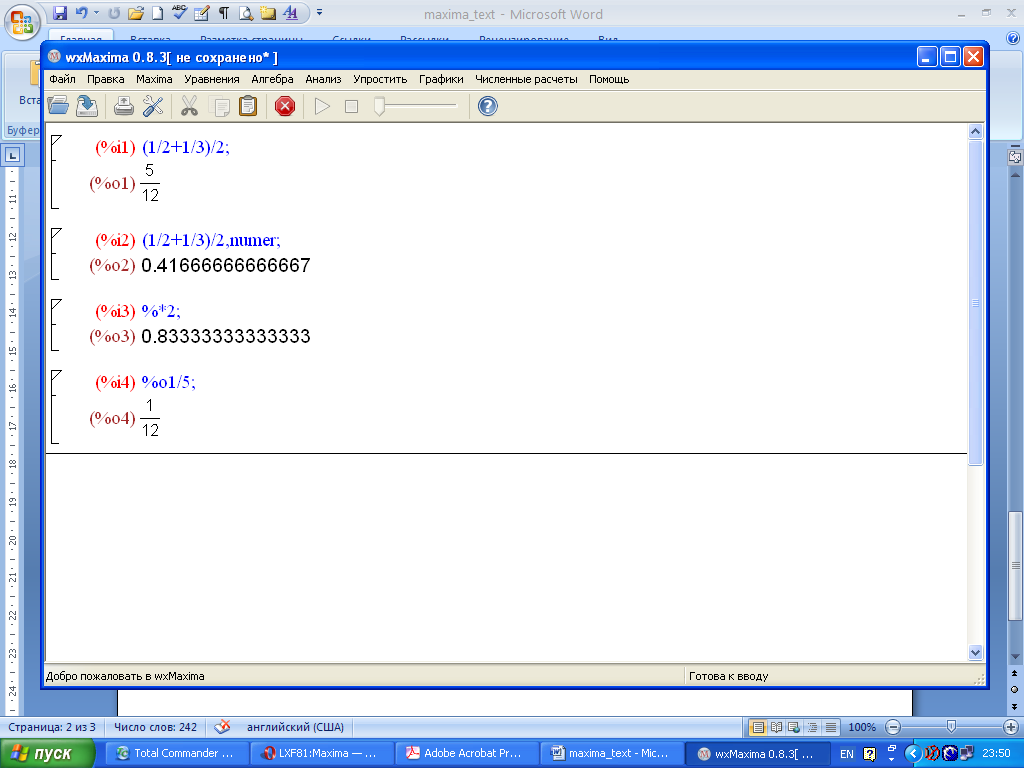Image resolution: width=1024 pixels, height=768 pixels.
Task: Switch to Total Commander taskbar button
Action: [x=177, y=754]
